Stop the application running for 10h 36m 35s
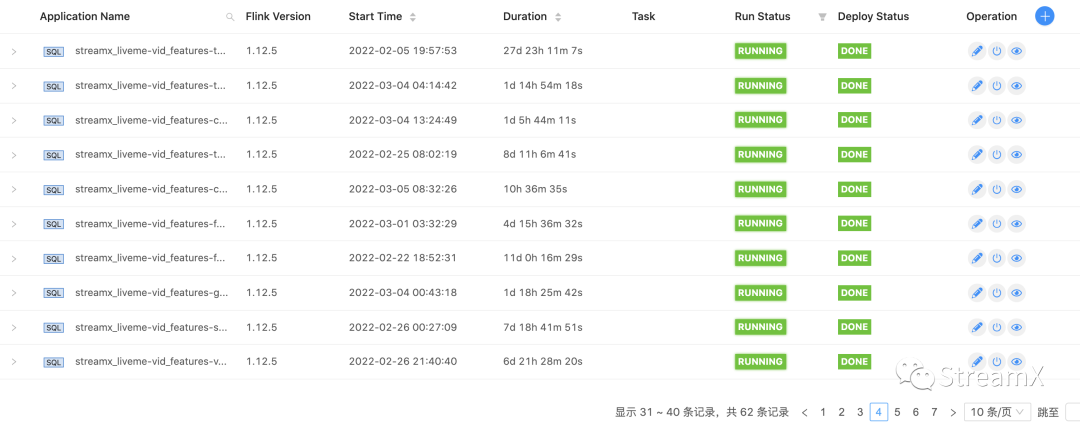 (x=996, y=189)
